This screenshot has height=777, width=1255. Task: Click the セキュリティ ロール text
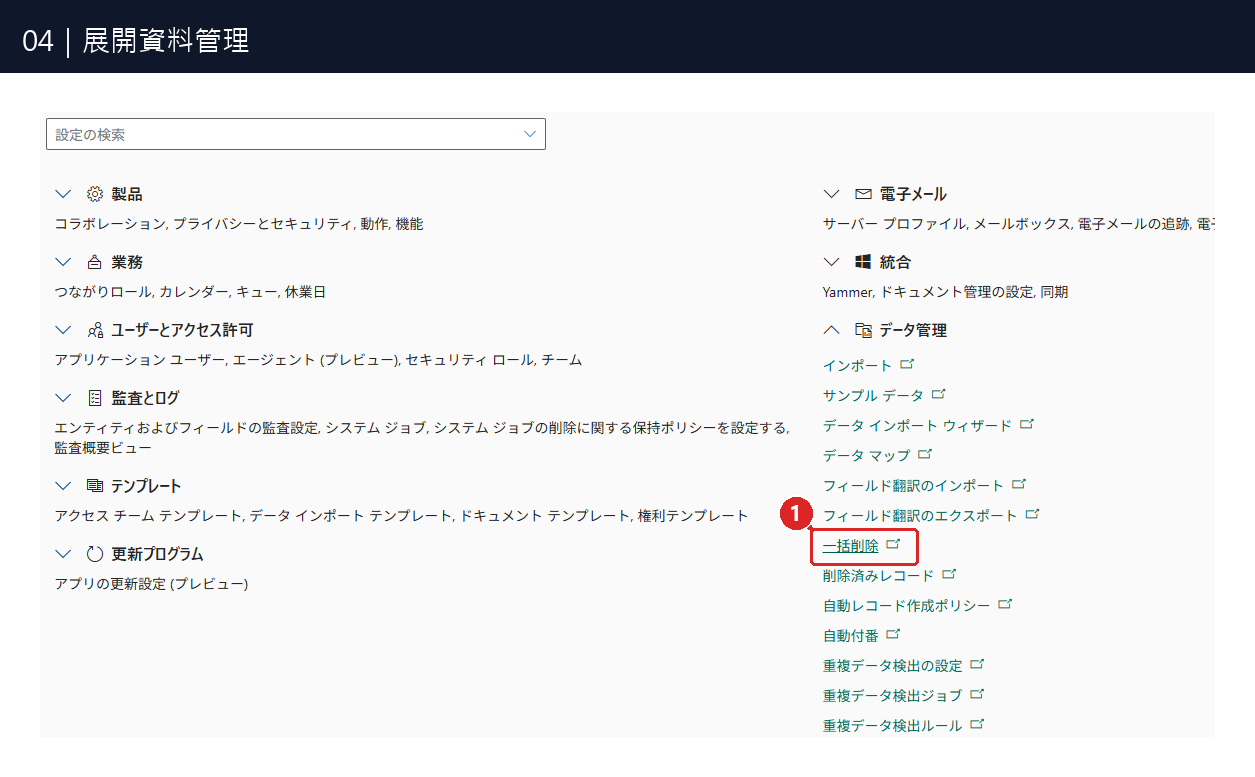(470, 360)
